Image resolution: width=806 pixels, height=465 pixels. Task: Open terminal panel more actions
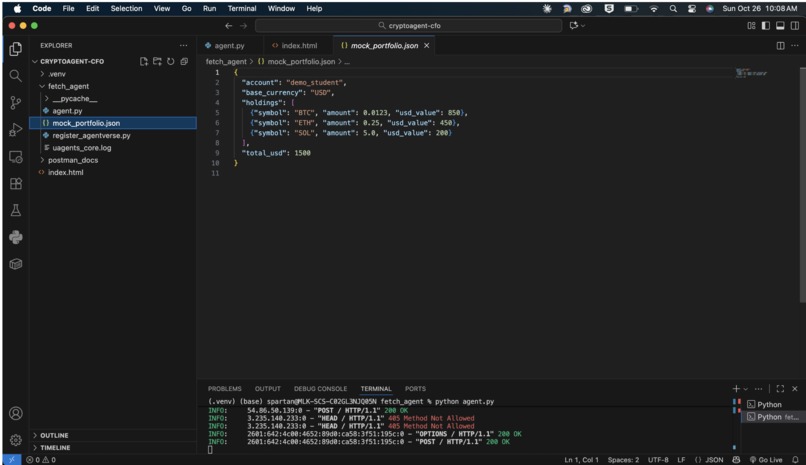[x=759, y=389]
